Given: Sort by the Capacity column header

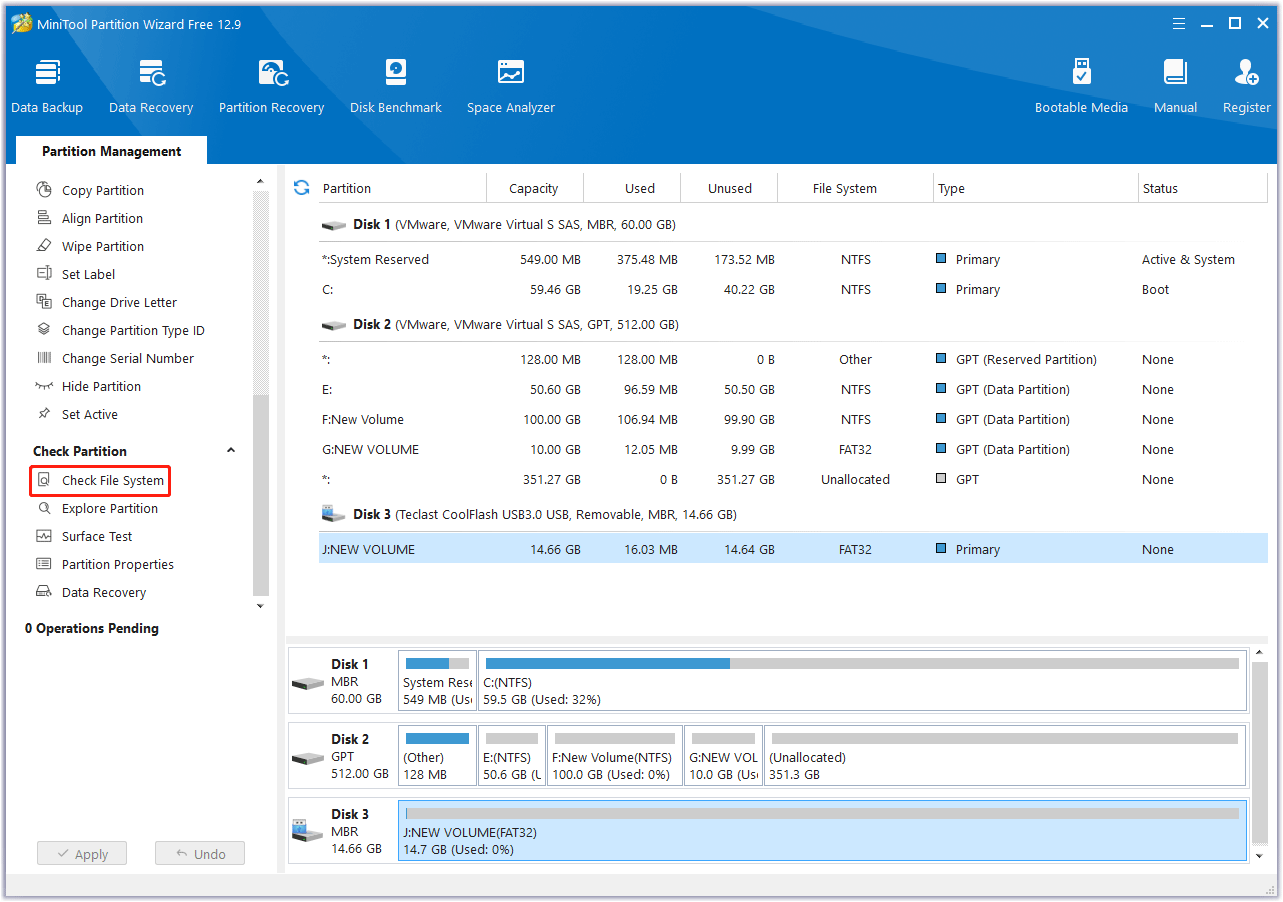Looking at the screenshot, I should point(533,188).
